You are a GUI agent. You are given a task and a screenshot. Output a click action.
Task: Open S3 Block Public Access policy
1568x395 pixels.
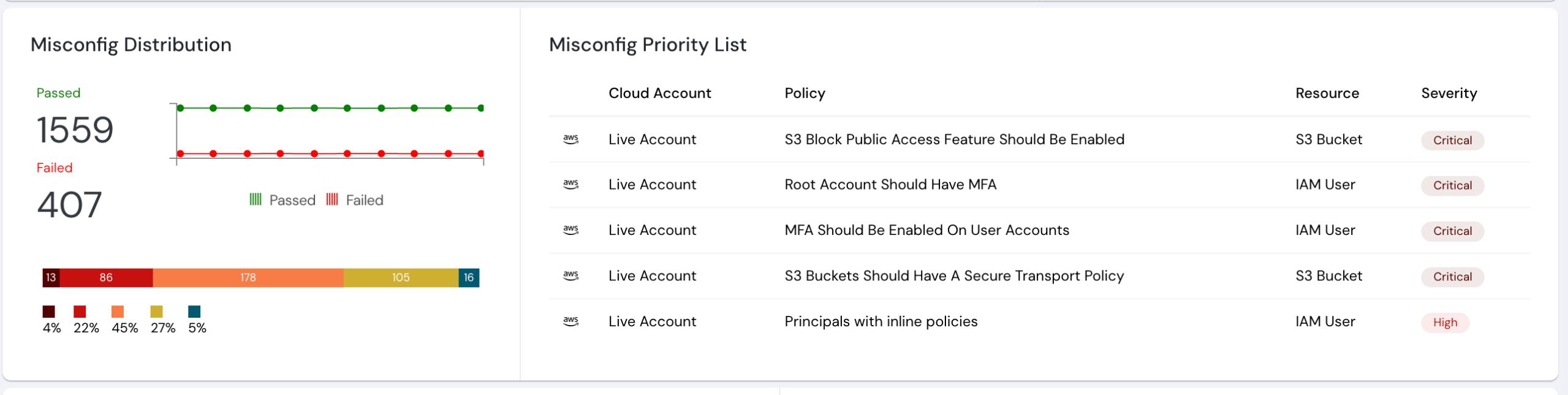[x=954, y=139]
